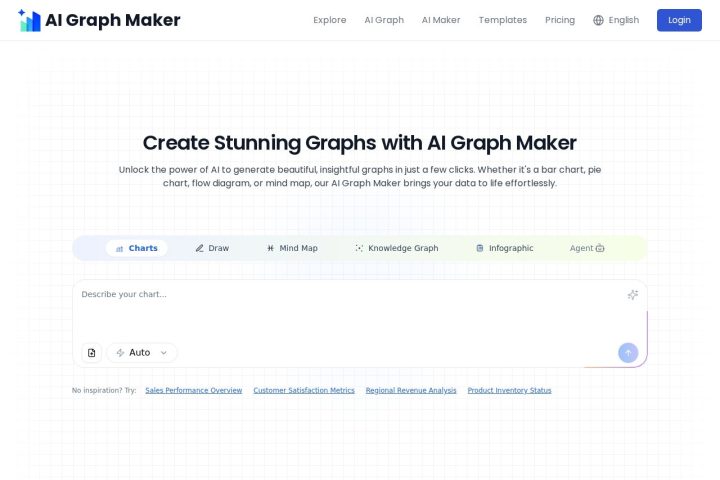Click the AI Graph Maker brand title
This screenshot has width=720, height=480.
click(x=112, y=20)
